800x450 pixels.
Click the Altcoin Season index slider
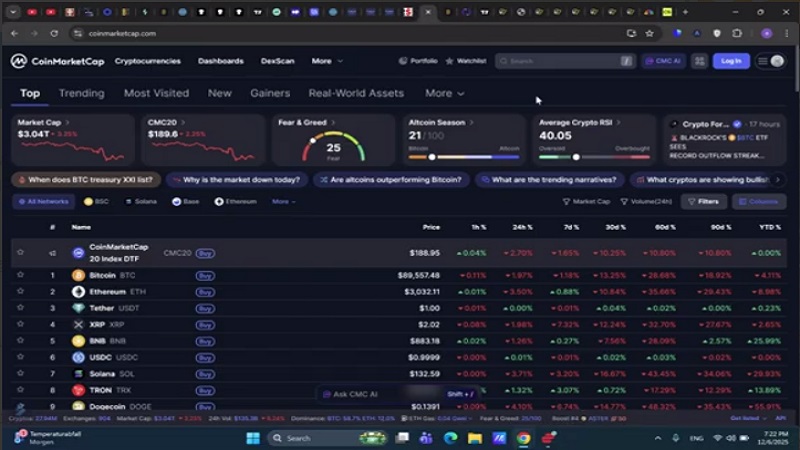433,157
